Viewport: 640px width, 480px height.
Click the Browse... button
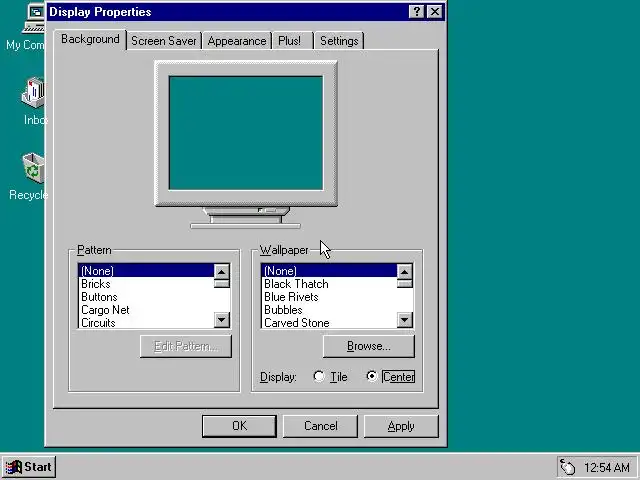click(369, 346)
